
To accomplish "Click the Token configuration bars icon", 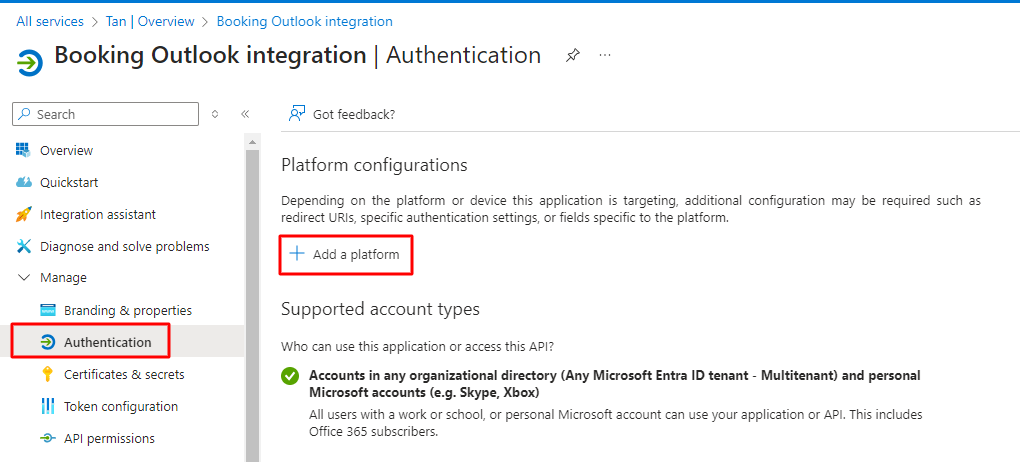I will click(47, 407).
